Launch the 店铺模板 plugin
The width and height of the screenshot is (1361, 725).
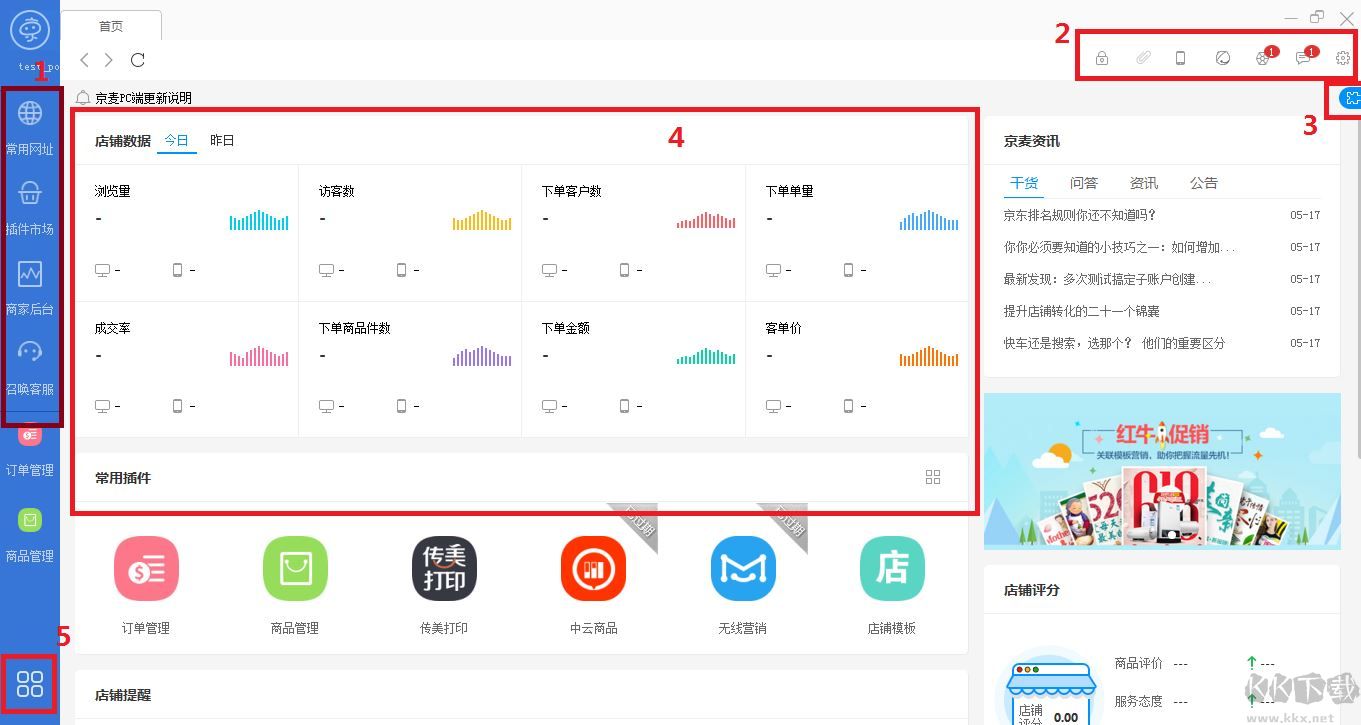pos(892,568)
